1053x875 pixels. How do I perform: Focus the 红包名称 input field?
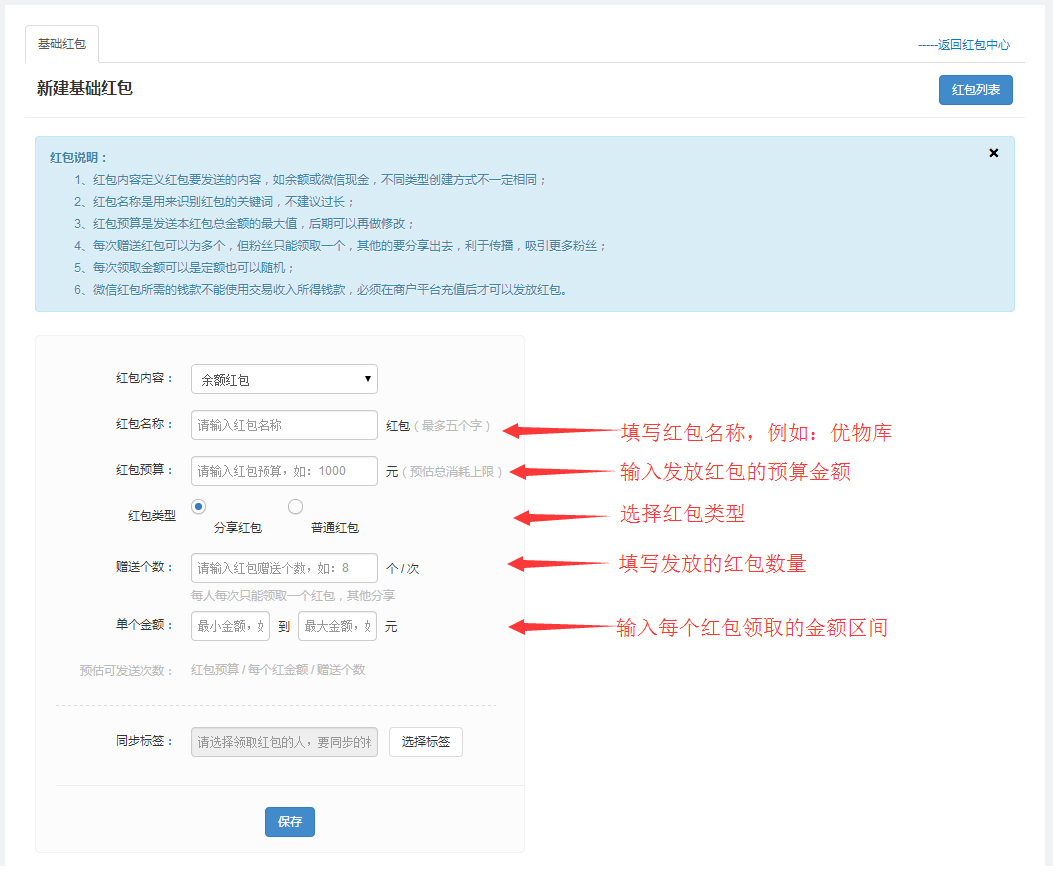click(x=284, y=425)
